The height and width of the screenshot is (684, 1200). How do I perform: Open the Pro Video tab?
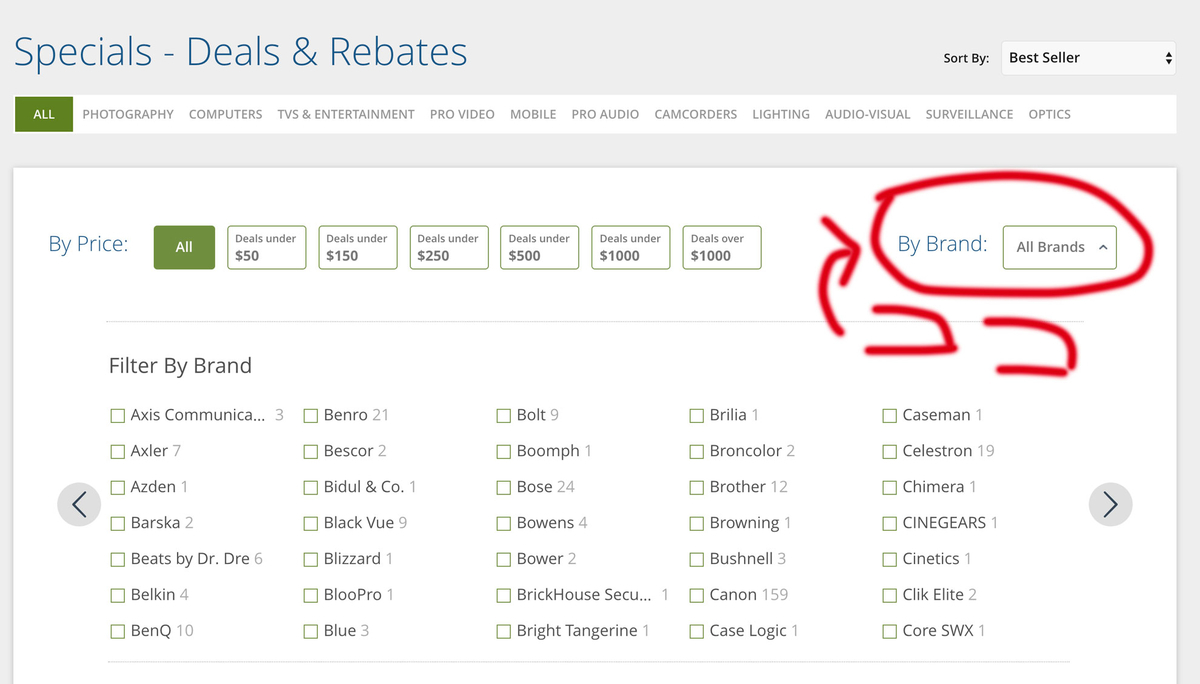(x=462, y=114)
